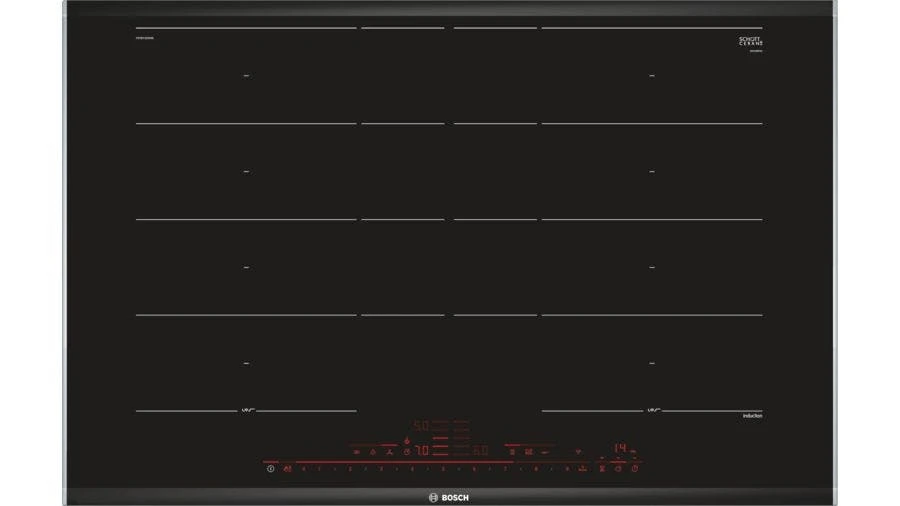The width and height of the screenshot is (900, 506).
Task: Set power slider to level 9
Action: tap(568, 468)
